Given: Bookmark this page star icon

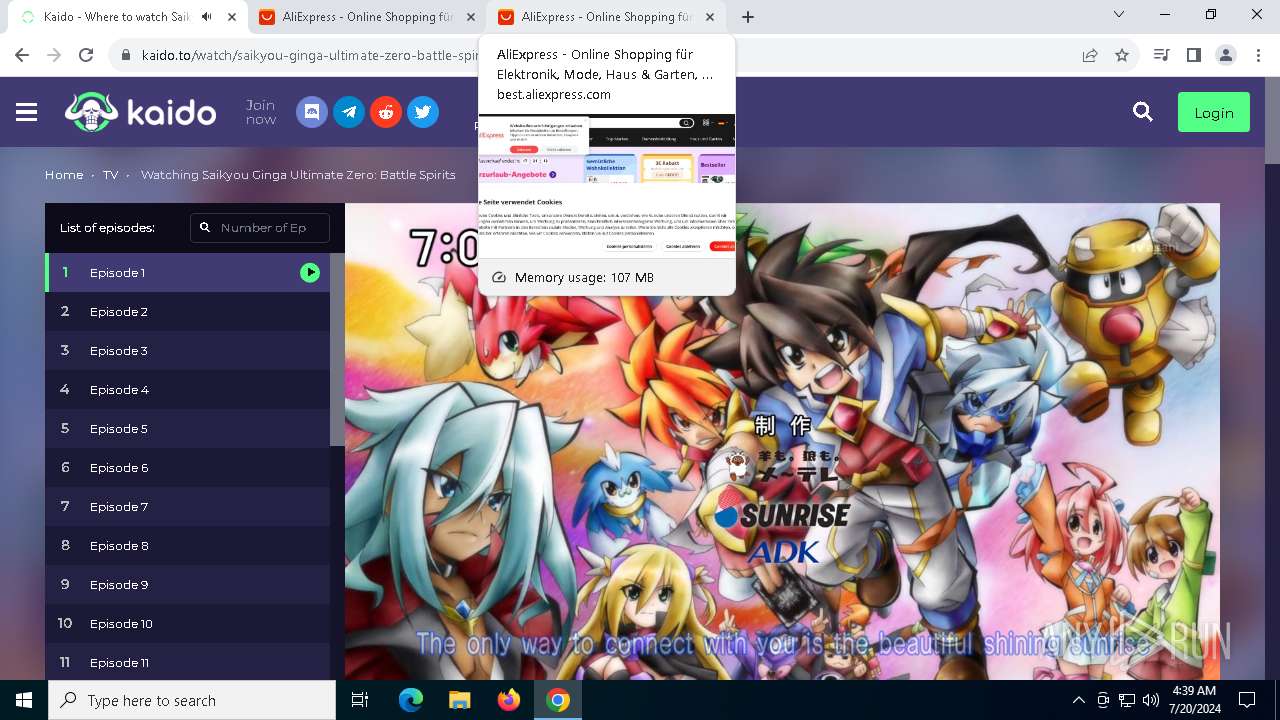Looking at the screenshot, I should [x=1122, y=55].
